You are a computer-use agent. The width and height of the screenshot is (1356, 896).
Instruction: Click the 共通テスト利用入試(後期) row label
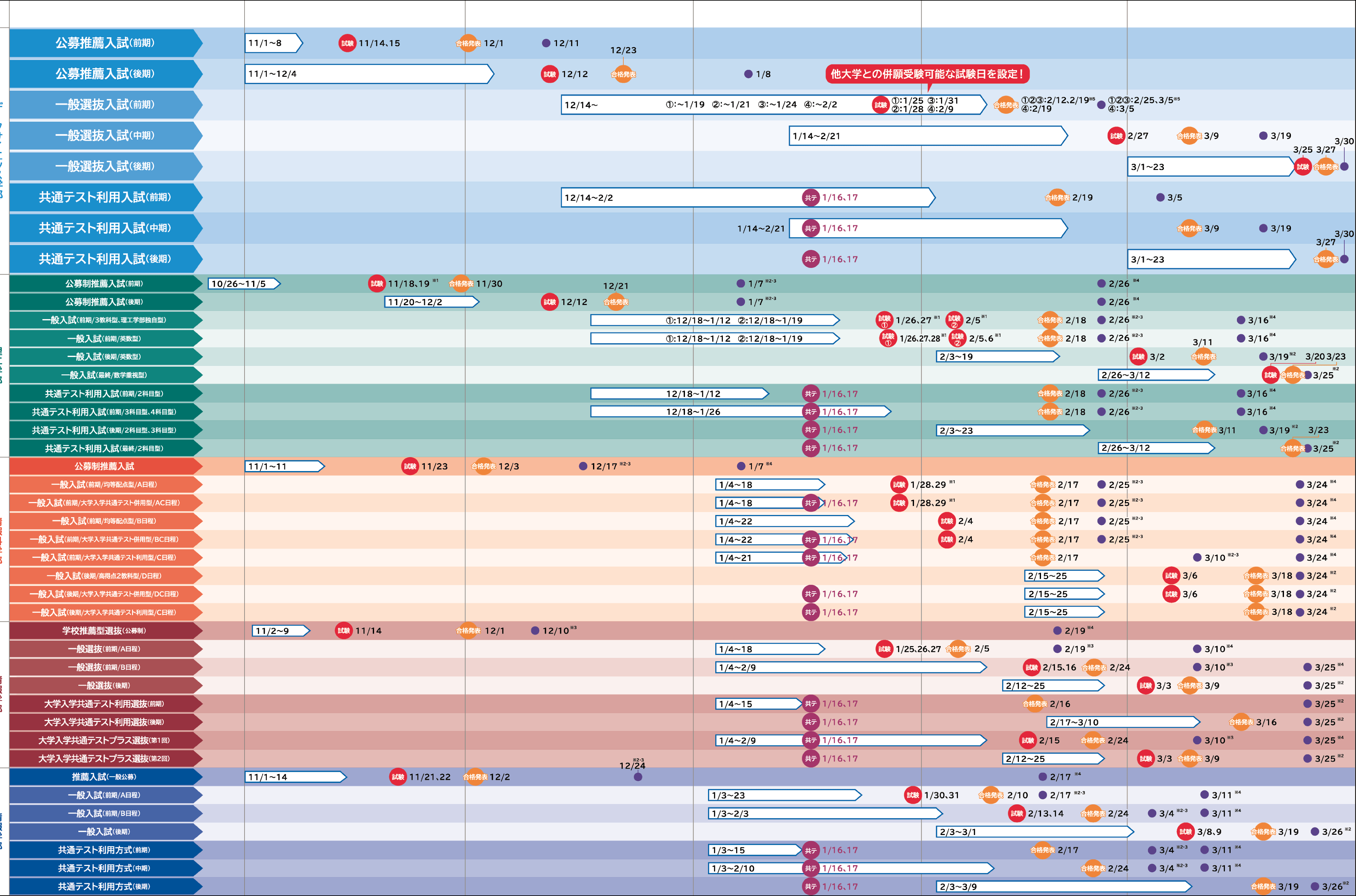pos(106,259)
